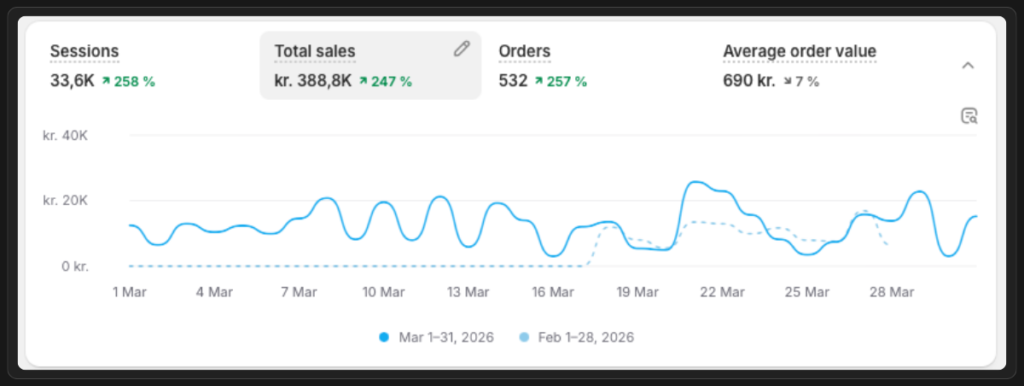Click the 1 Mar label on x-axis
Image resolution: width=1024 pixels, height=386 pixels.
pyautogui.click(x=129, y=293)
